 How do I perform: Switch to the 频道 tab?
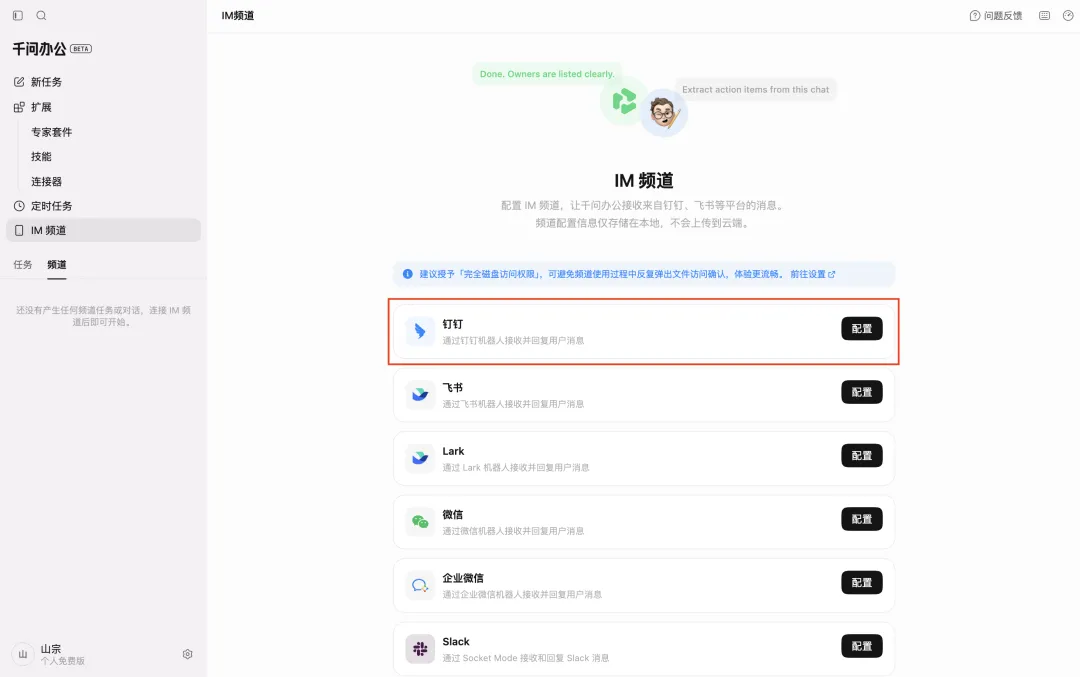[x=56, y=264]
